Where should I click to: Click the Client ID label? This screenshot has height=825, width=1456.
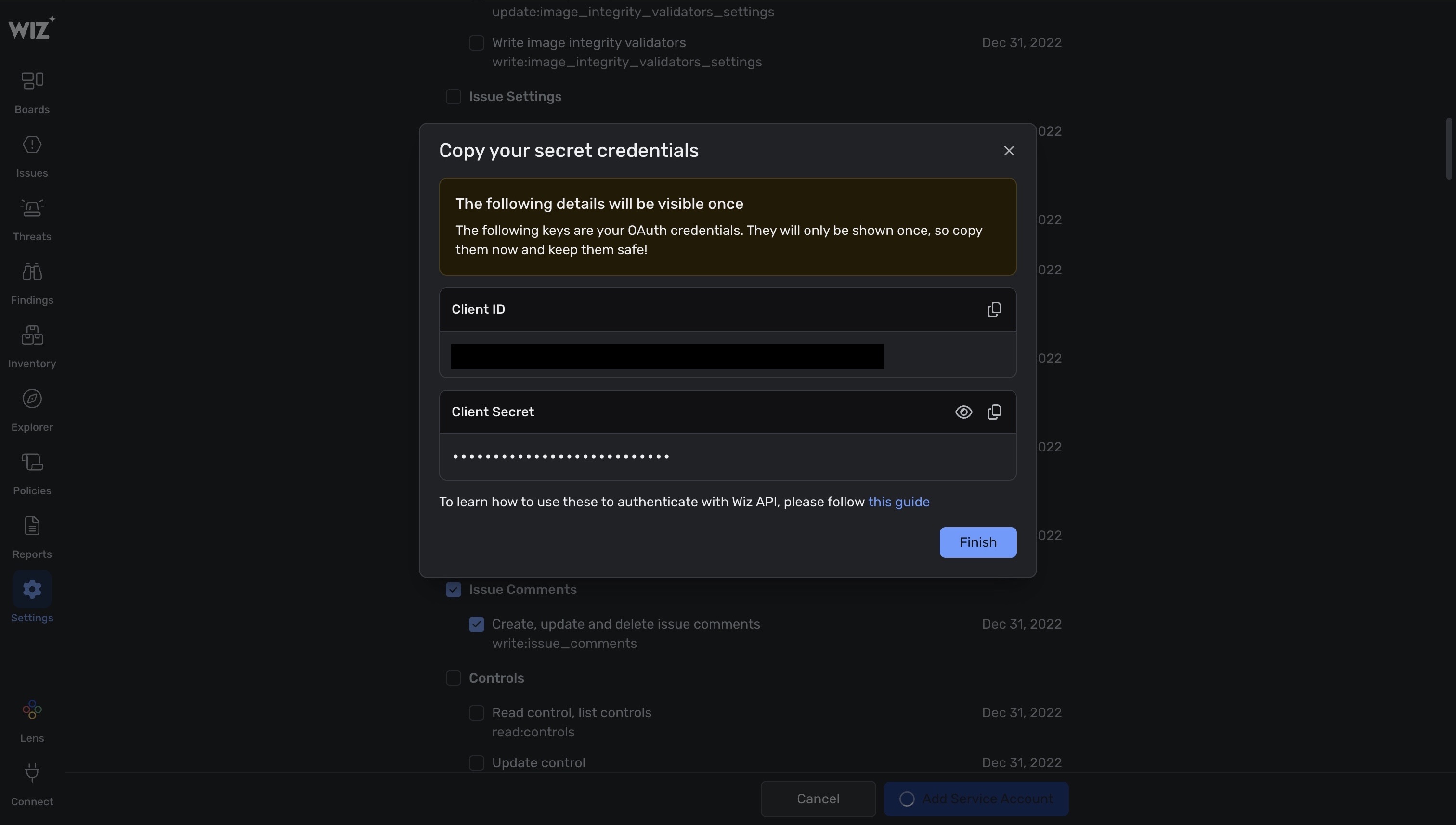[x=478, y=309]
